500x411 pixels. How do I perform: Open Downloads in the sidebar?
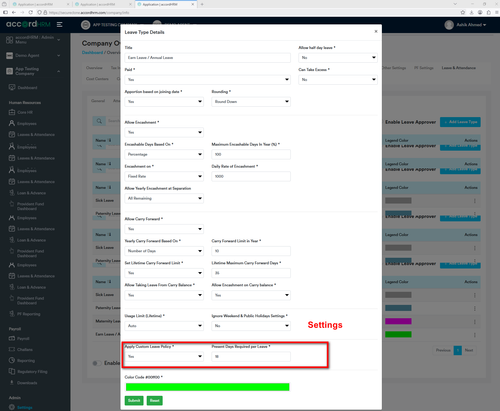[27, 383]
